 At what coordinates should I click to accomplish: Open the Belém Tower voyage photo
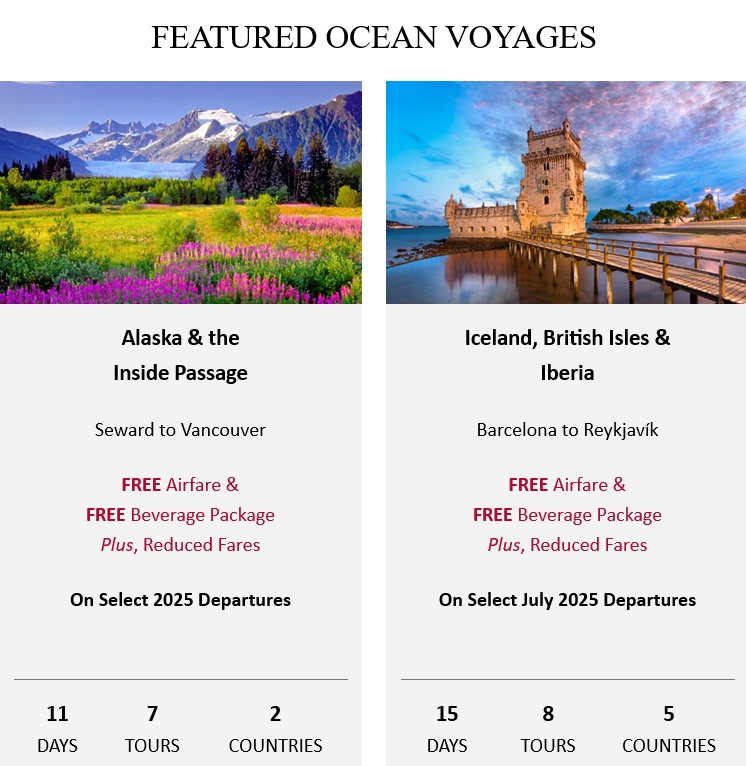click(x=566, y=192)
